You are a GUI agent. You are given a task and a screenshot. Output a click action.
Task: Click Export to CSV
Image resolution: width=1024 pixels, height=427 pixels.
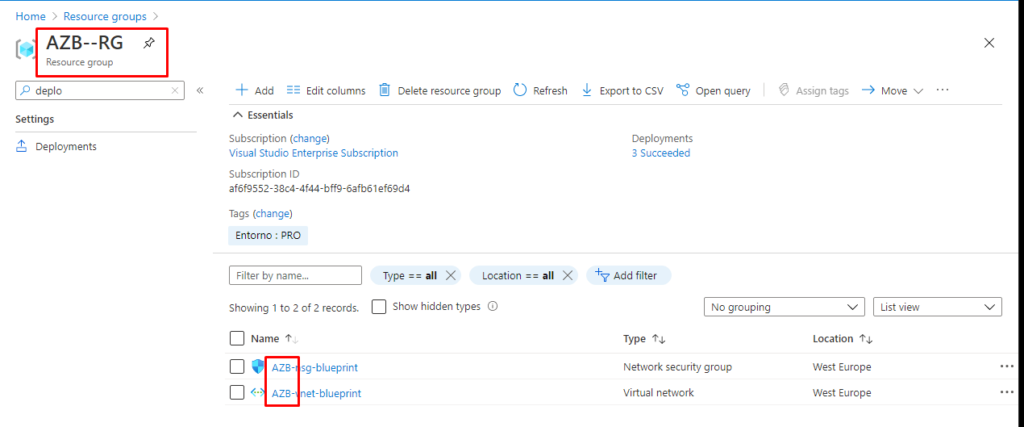click(x=622, y=91)
